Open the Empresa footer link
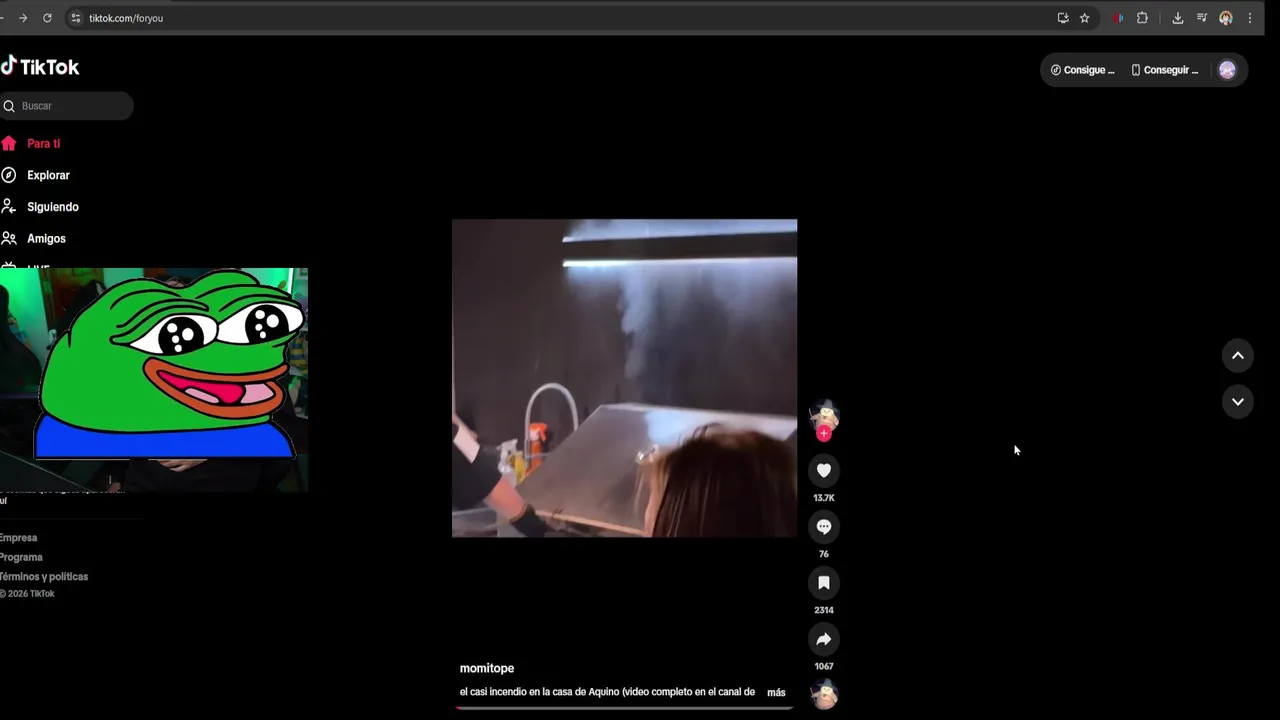The image size is (1280, 720). point(18,538)
